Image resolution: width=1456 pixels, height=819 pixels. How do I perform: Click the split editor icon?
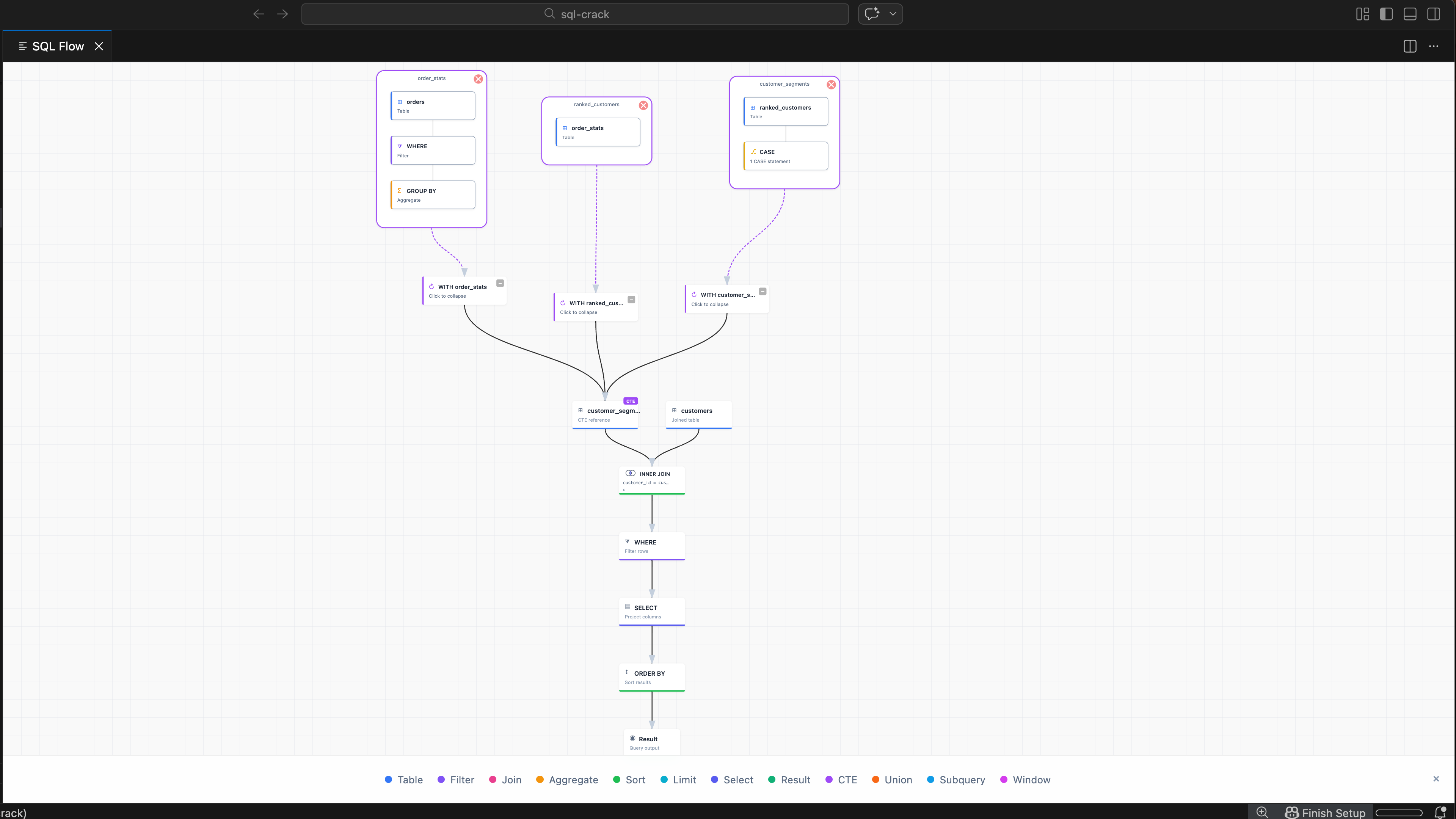click(x=1410, y=46)
